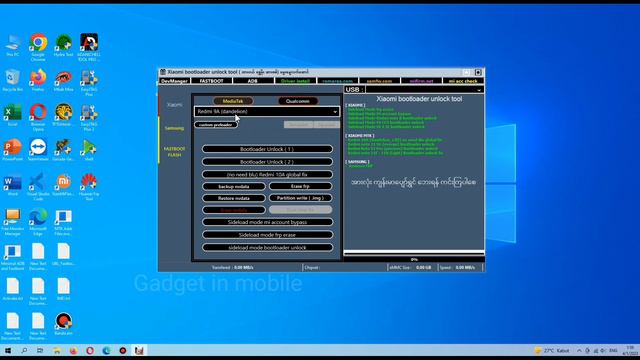
Task: Open Free Monitor Manager desktop icon
Action: click(13, 222)
